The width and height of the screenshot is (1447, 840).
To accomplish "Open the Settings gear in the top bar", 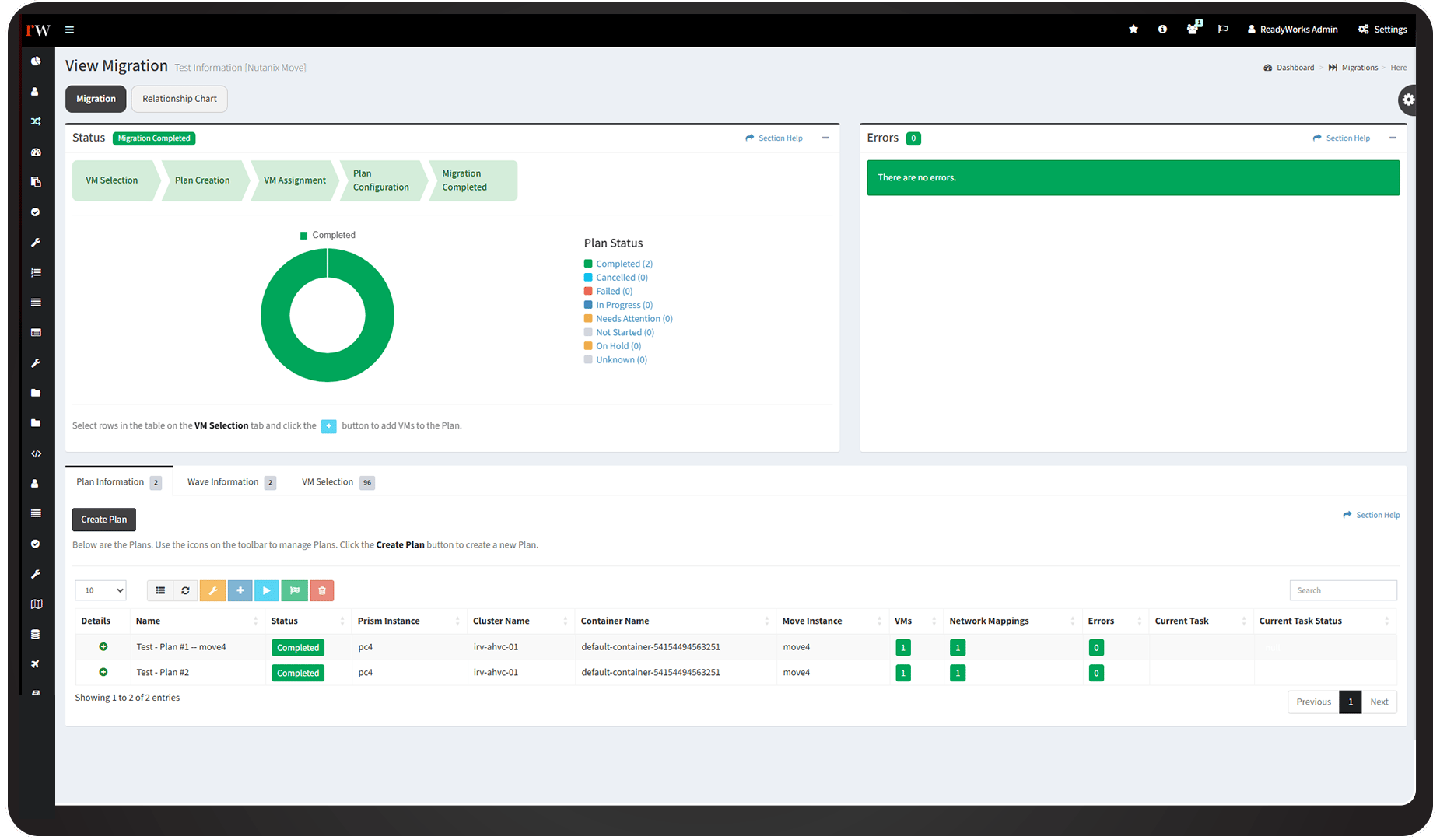I will coord(1382,29).
